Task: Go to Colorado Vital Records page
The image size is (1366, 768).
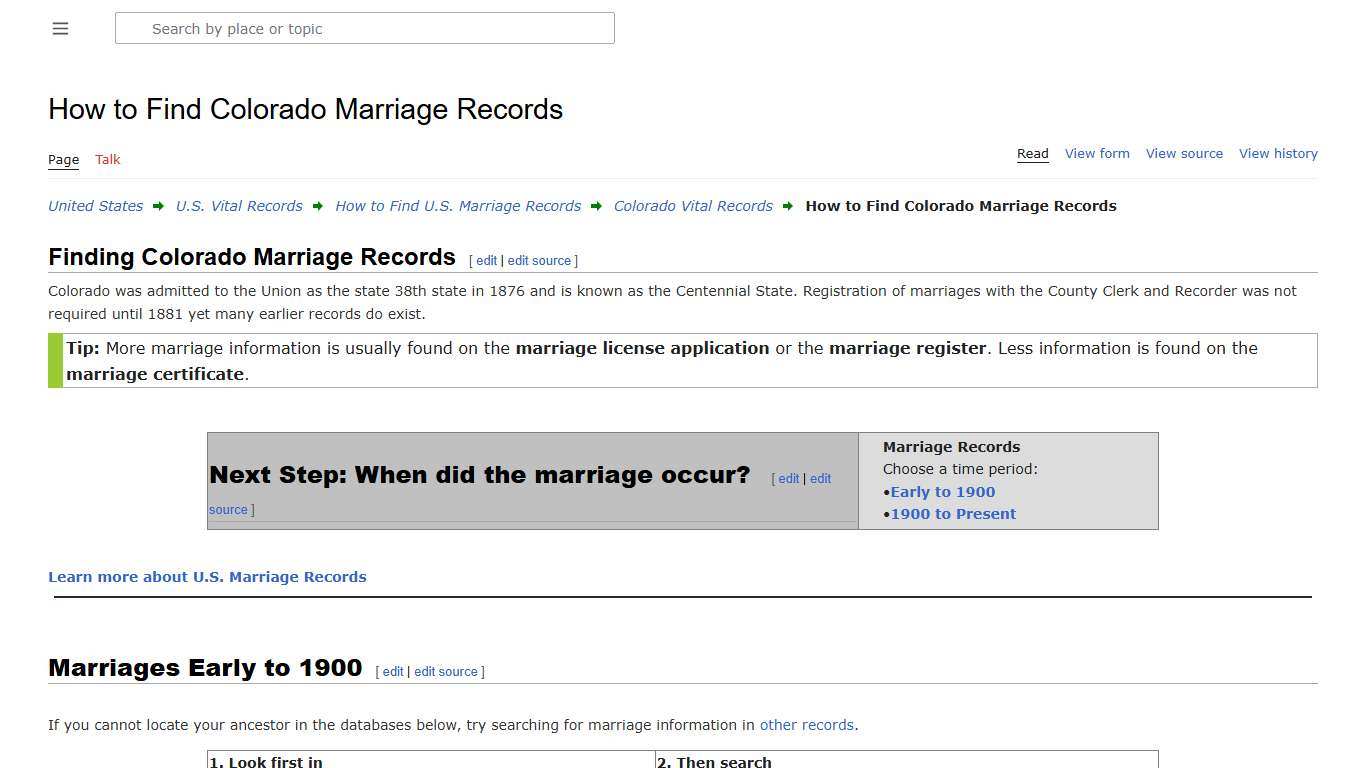Action: (693, 206)
